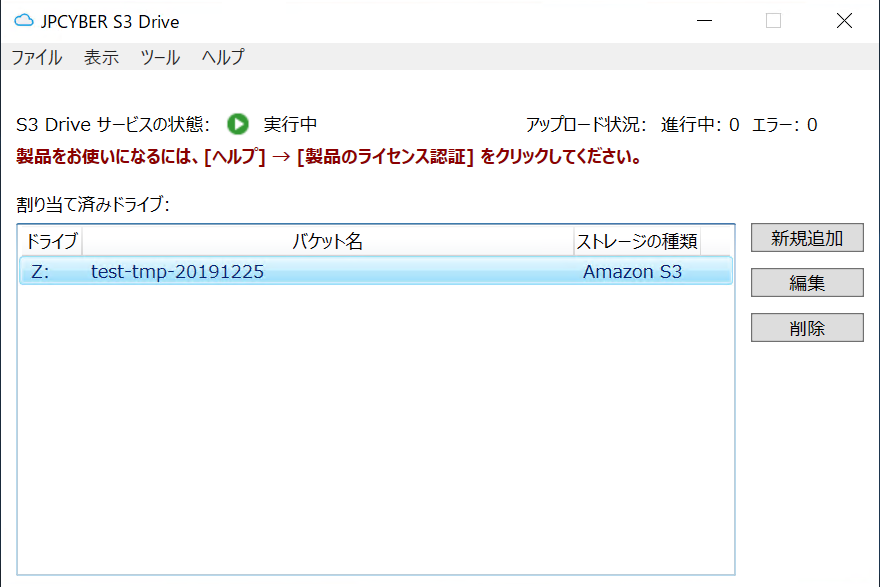This screenshot has width=880, height=587.
Task: Click the green service running status icon
Action: click(x=237, y=124)
